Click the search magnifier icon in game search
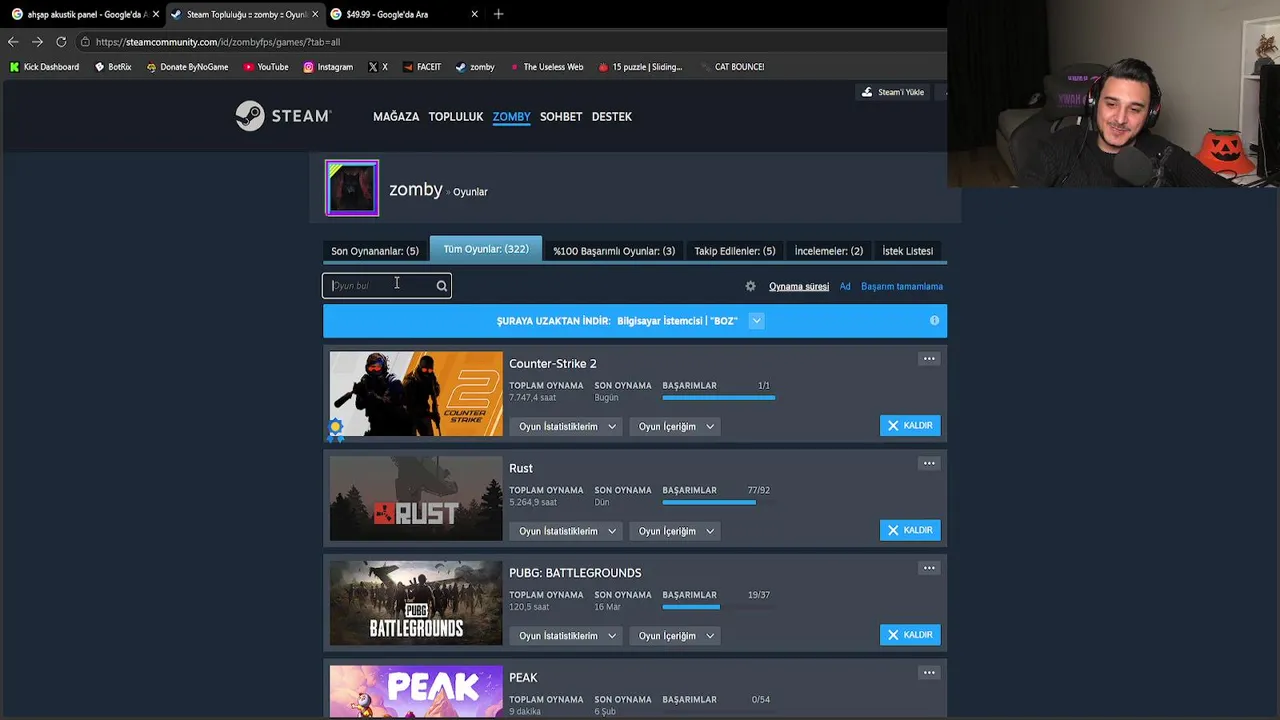The width and height of the screenshot is (1280, 720). point(441,286)
